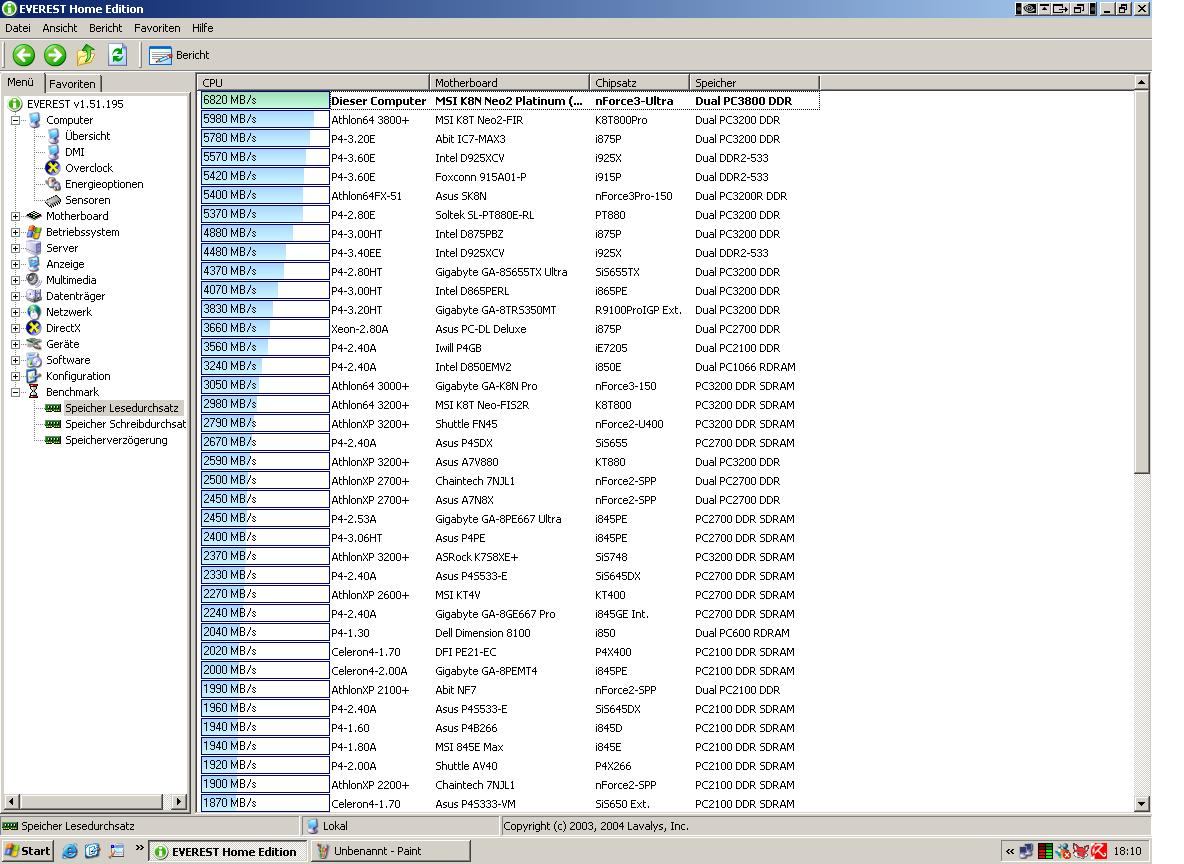Select the DMI item icon
This screenshot has height=864, width=1184.
coord(53,152)
